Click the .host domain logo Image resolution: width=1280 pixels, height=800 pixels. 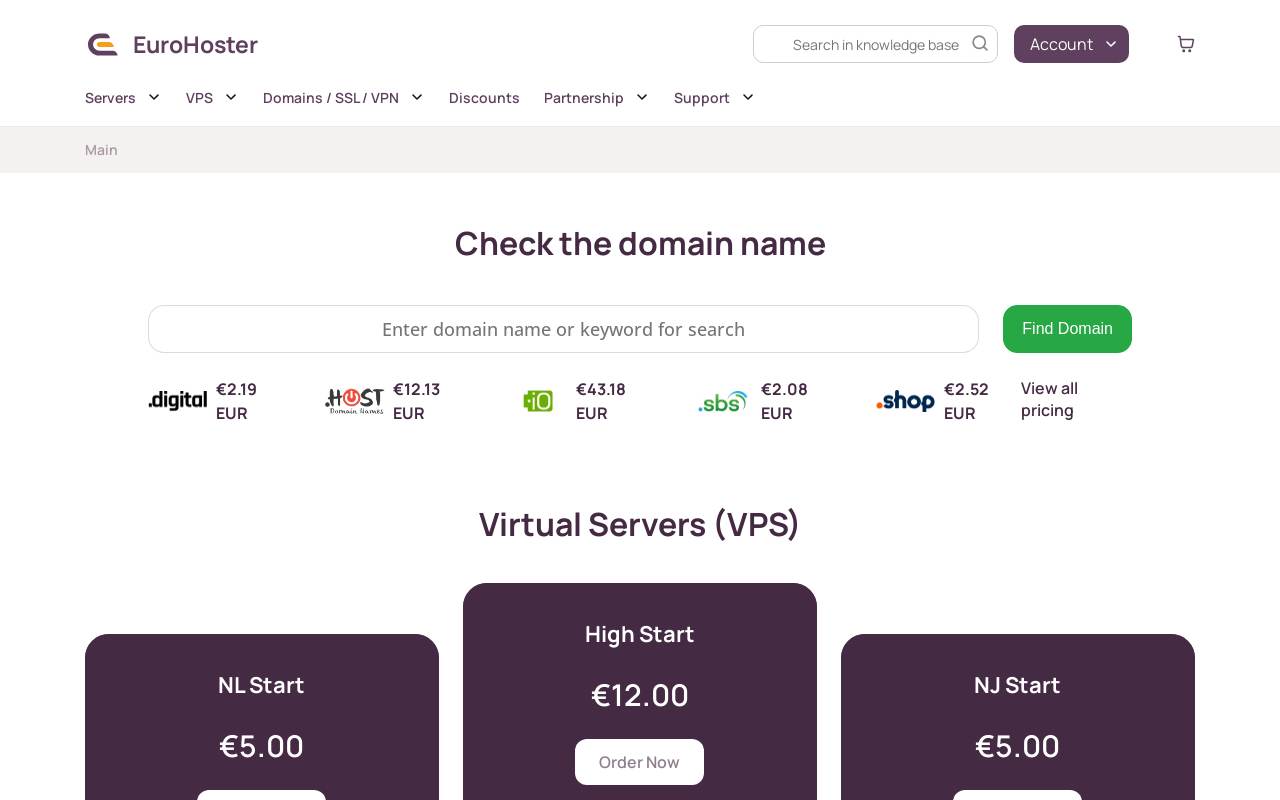(x=354, y=401)
